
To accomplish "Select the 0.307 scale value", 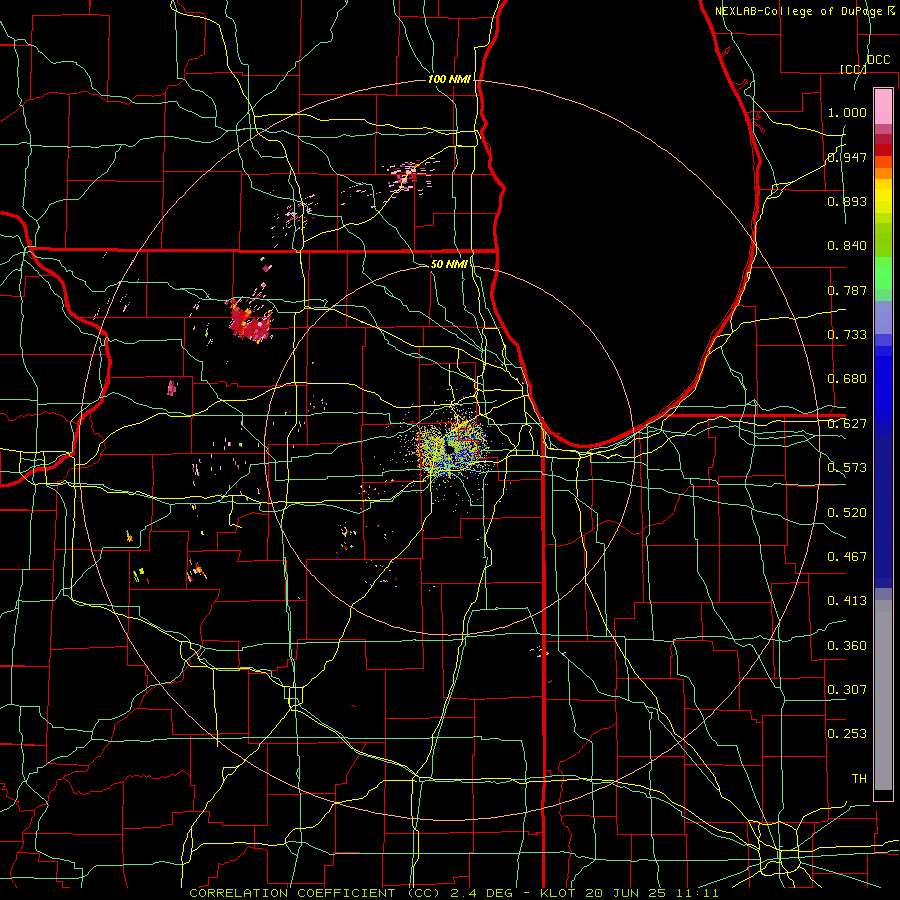I will [847, 690].
